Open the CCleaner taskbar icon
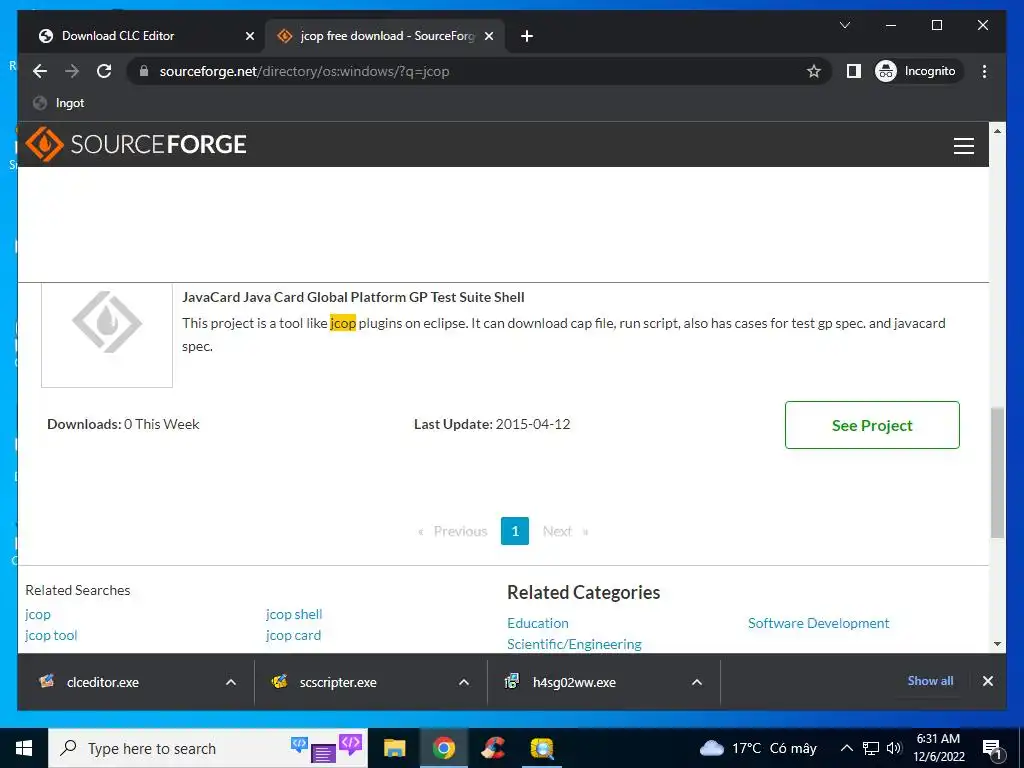Image resolution: width=1024 pixels, height=768 pixels. tap(493, 748)
